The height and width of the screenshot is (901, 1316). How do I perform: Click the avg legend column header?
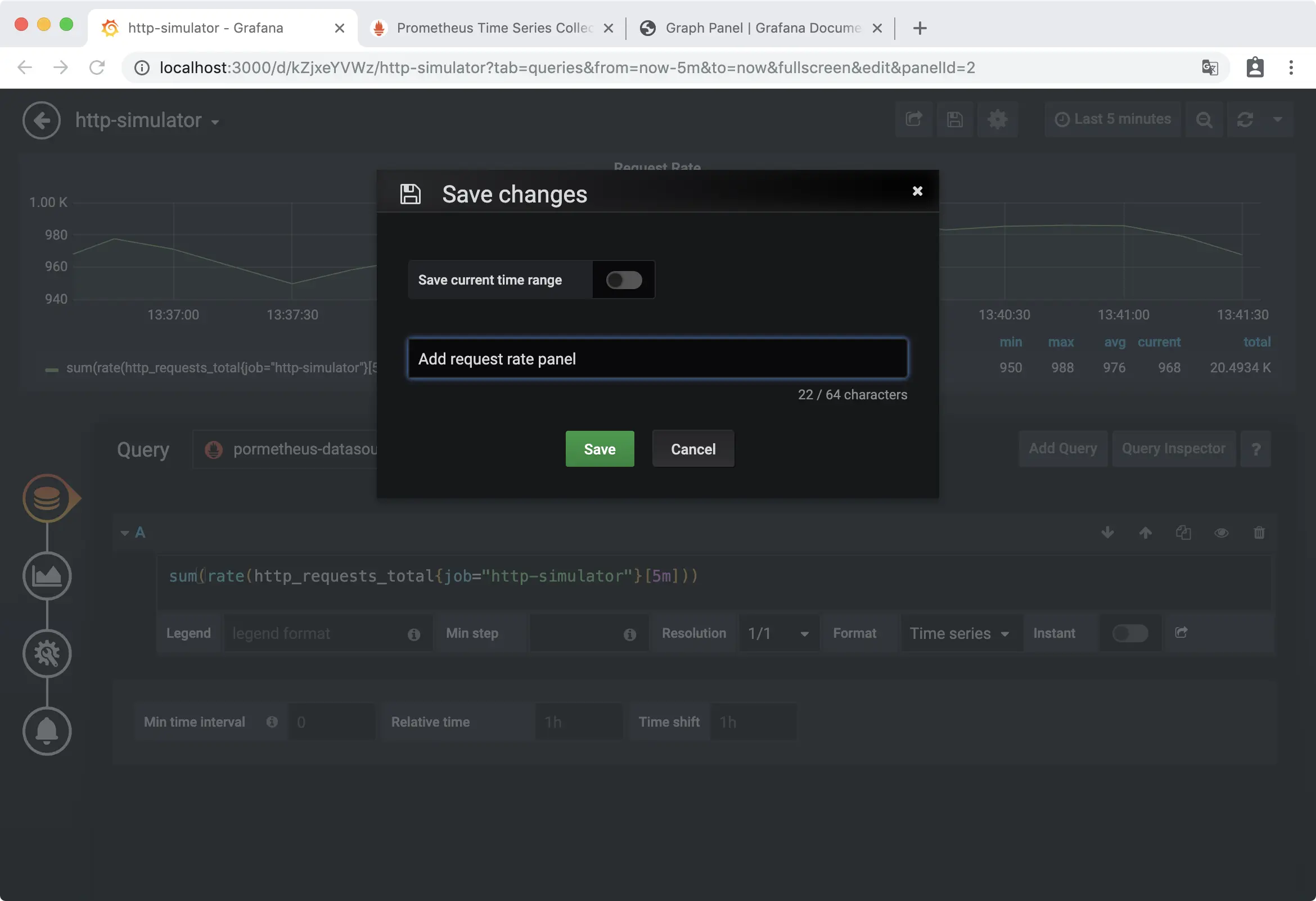coord(1115,341)
